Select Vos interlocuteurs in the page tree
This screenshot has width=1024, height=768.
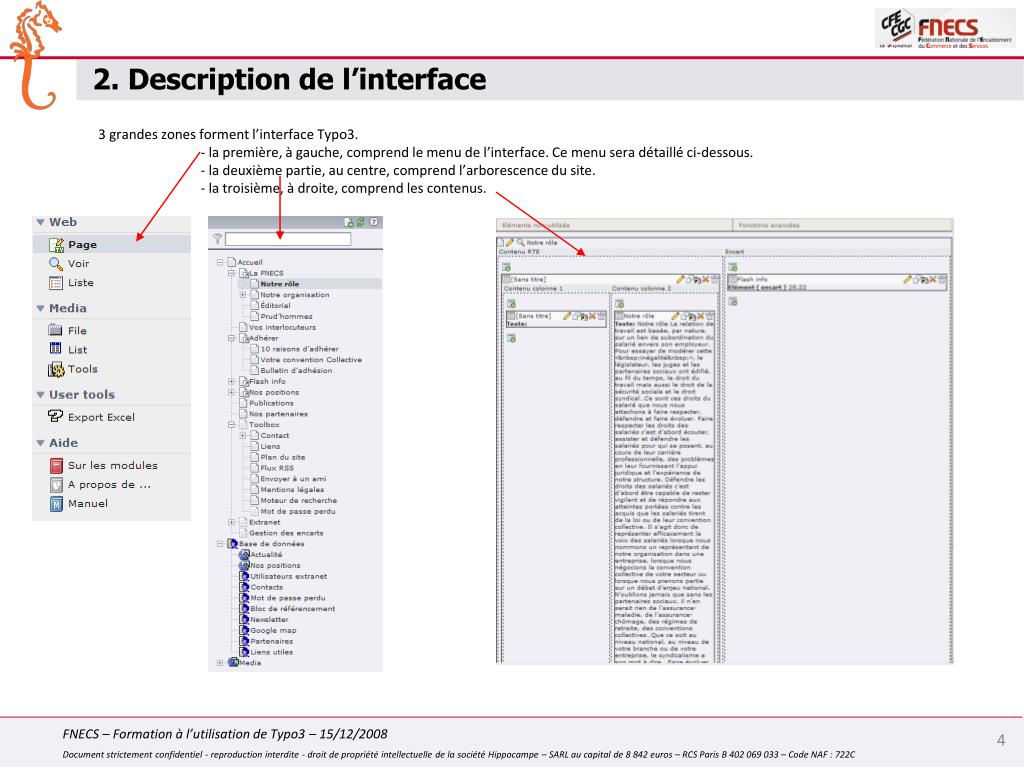pos(282,327)
